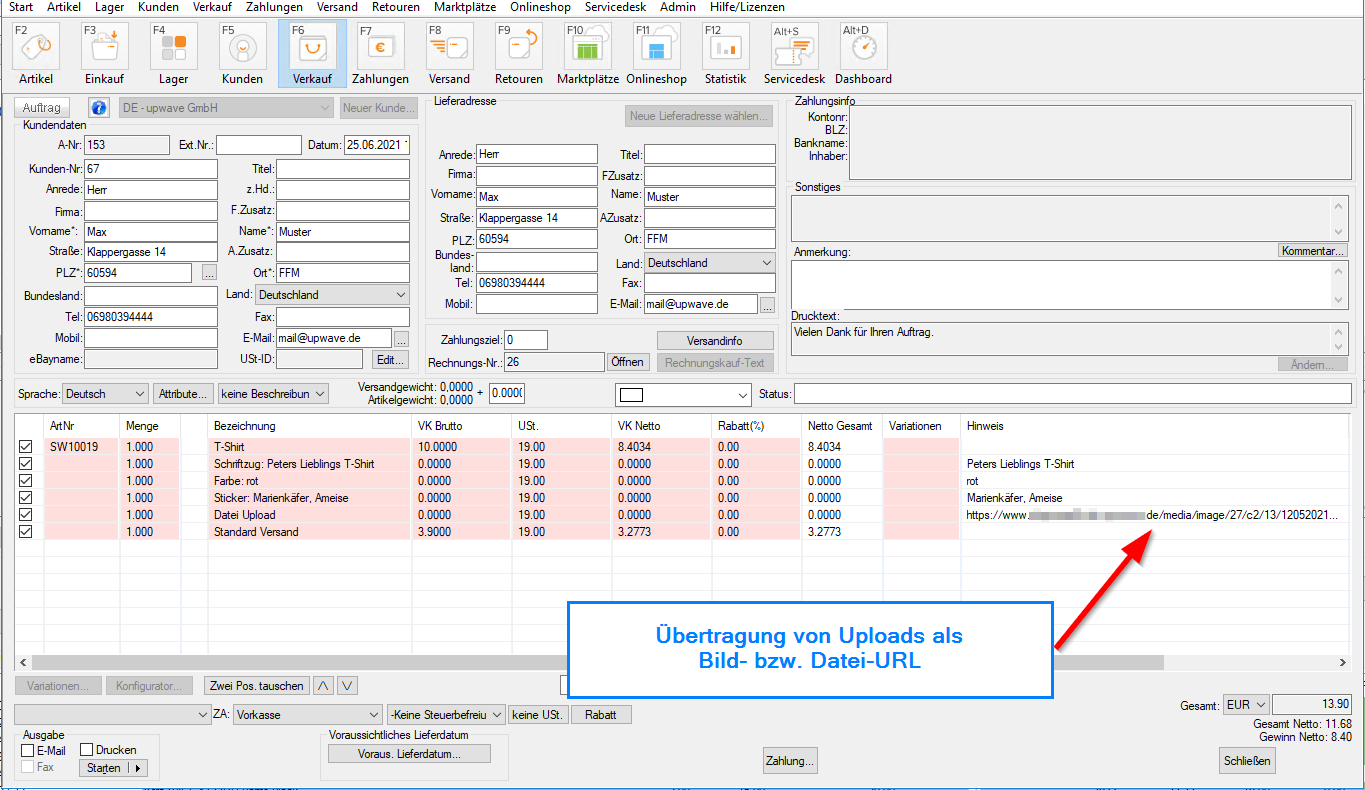Screen dimensions: 1365x790
Task: Open the Admin menu
Action: pos(678,7)
